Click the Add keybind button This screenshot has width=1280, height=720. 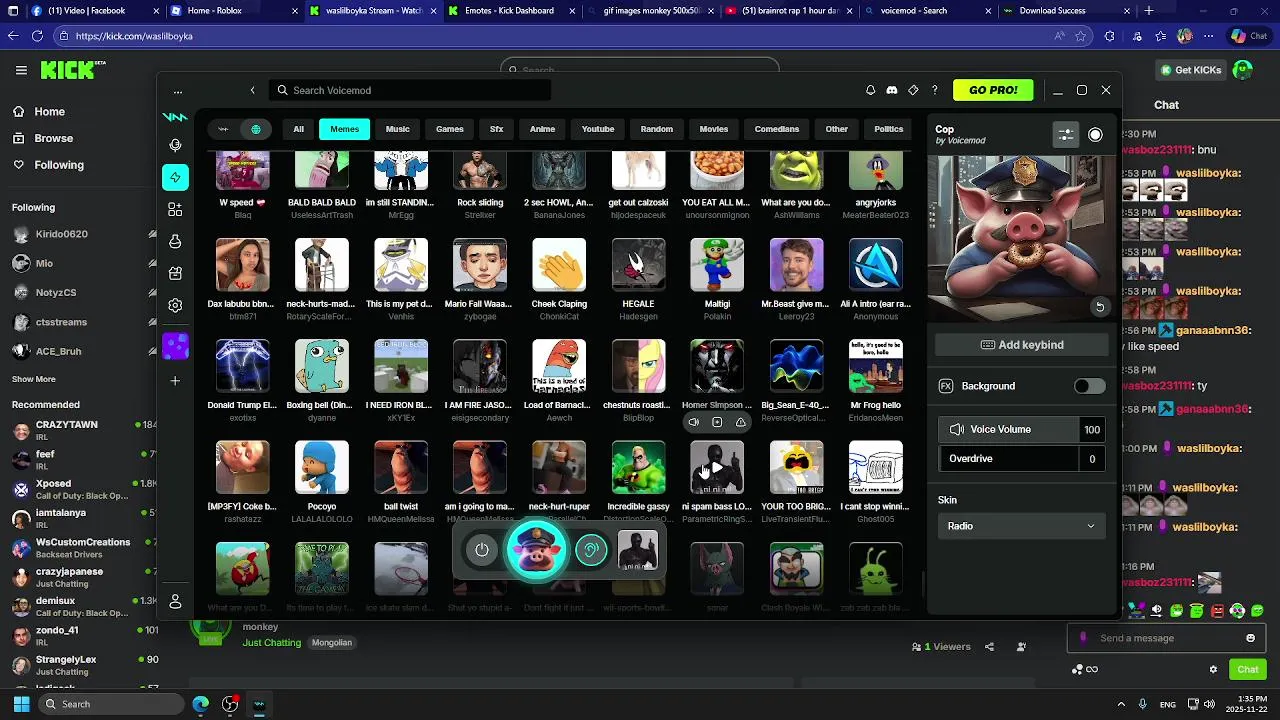coord(1022,345)
